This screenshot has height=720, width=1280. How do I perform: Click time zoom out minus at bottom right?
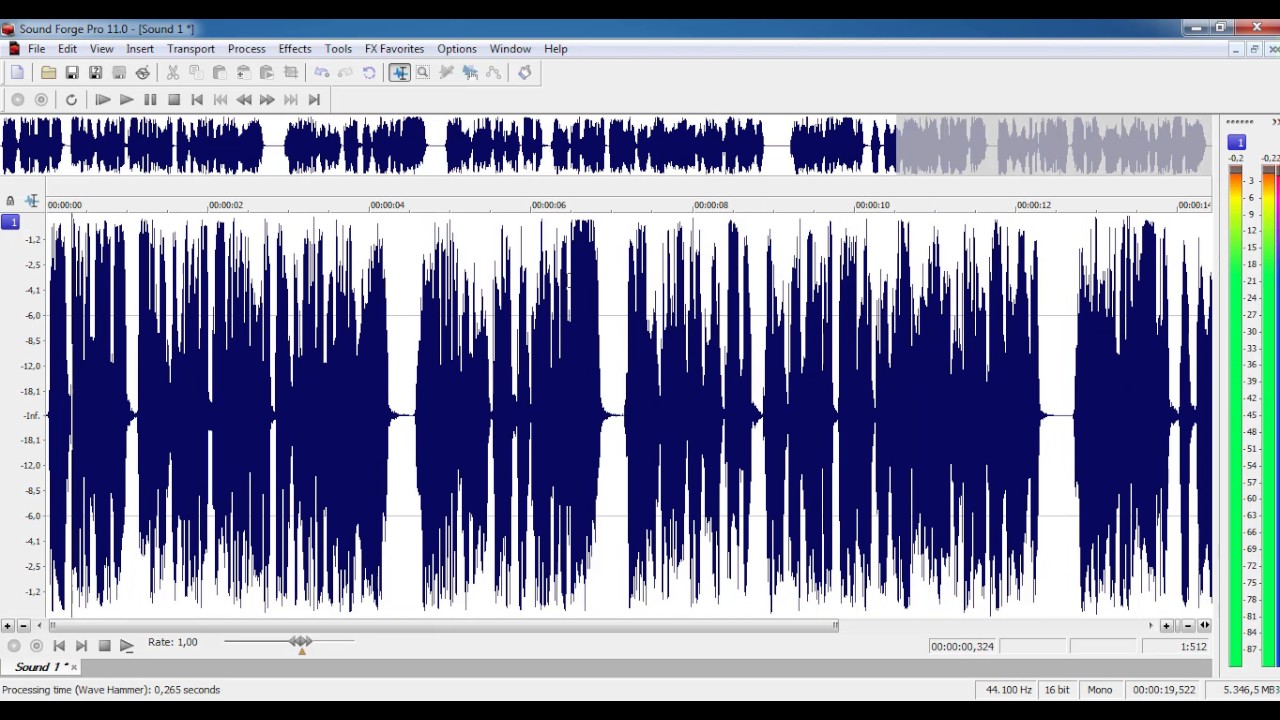[1186, 626]
